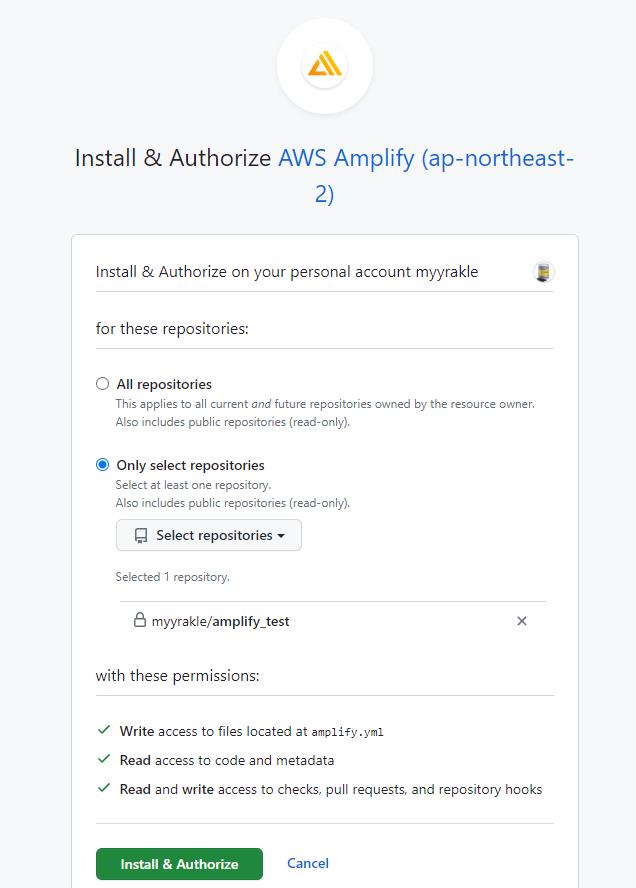Click the repository icon in Select repositories button
This screenshot has width=636, height=888.
point(141,536)
